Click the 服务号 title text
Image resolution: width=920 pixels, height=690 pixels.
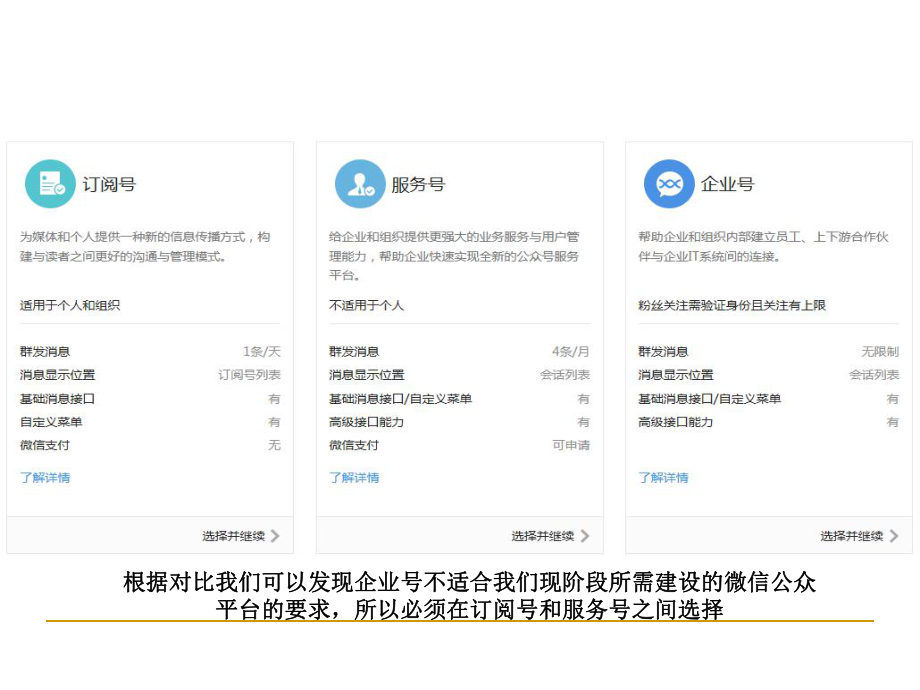pos(418,184)
